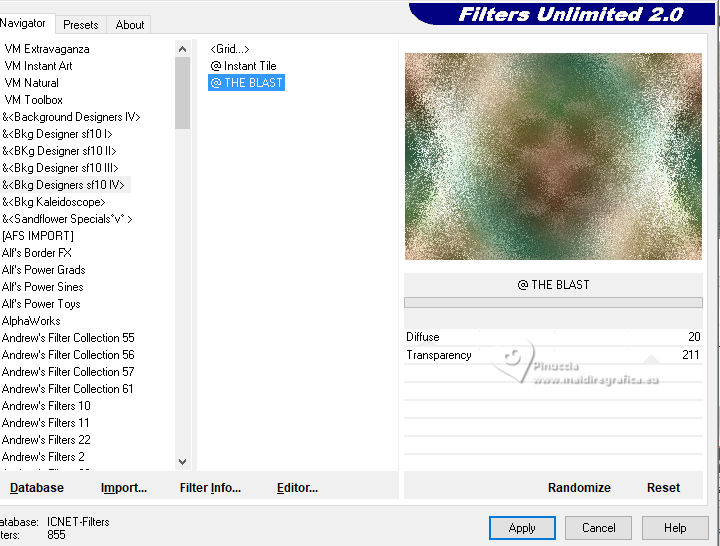Image resolution: width=720 pixels, height=546 pixels.
Task: Select Andrew's Filters 22 category
Action: pyautogui.click(x=46, y=440)
